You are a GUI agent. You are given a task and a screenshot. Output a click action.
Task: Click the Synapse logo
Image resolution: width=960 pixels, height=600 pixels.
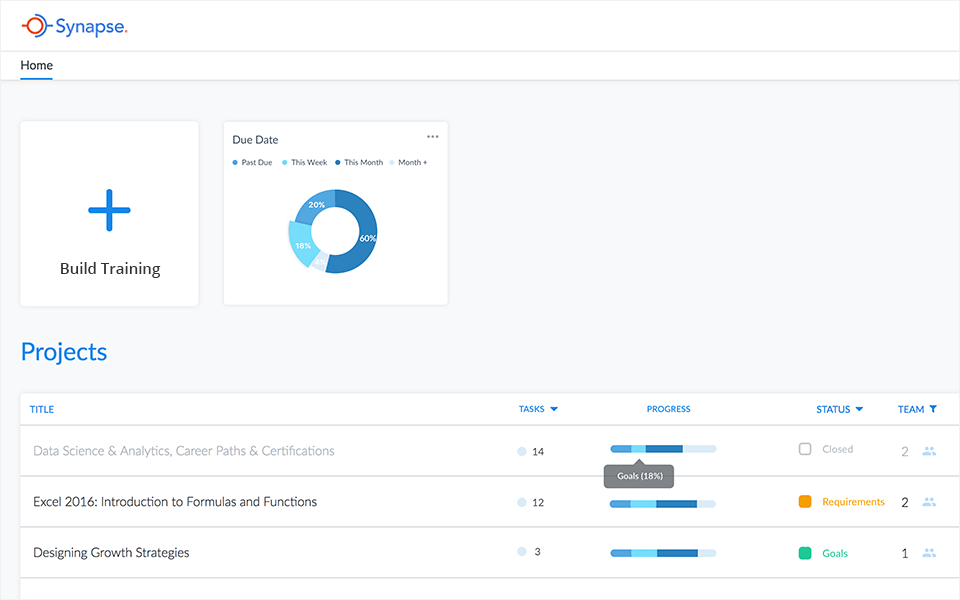click(75, 26)
